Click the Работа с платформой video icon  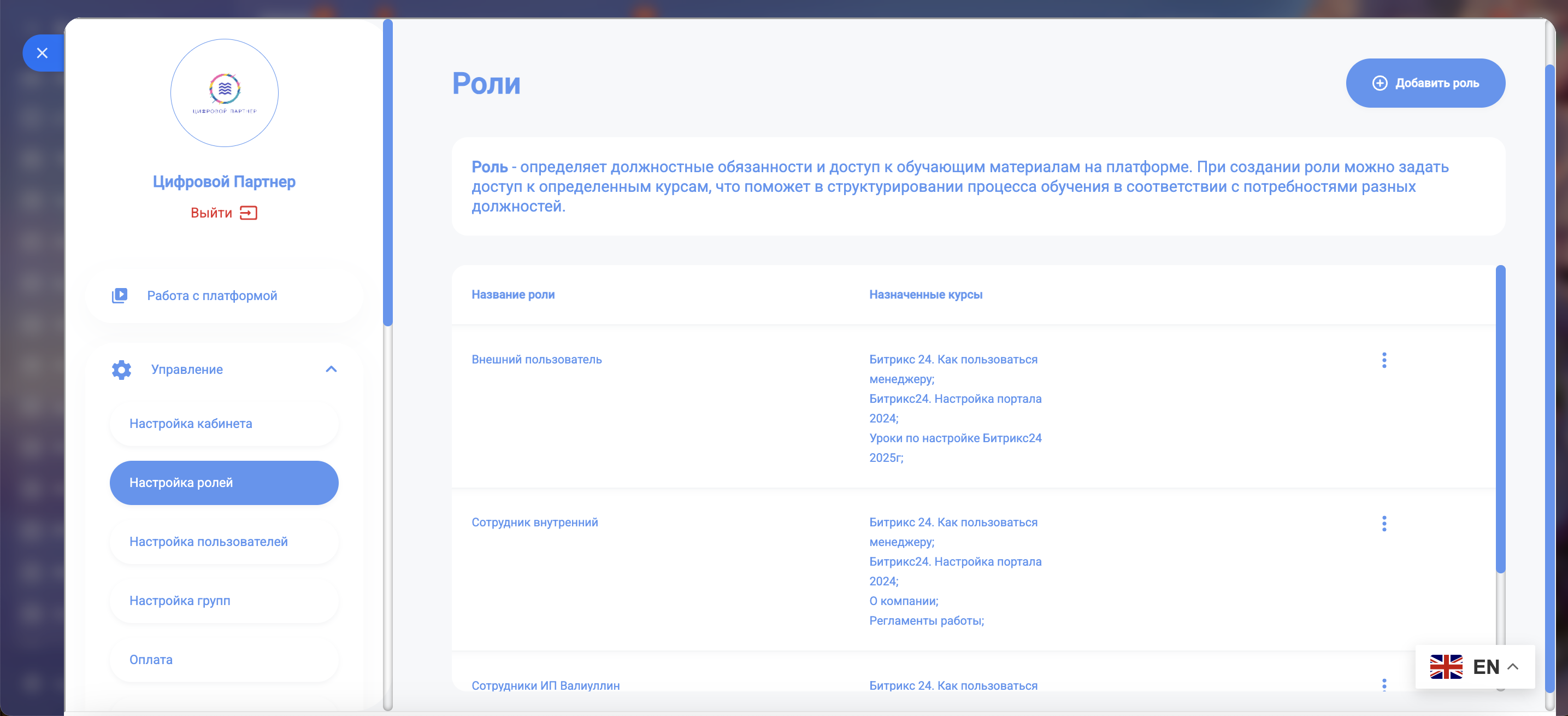tap(119, 295)
